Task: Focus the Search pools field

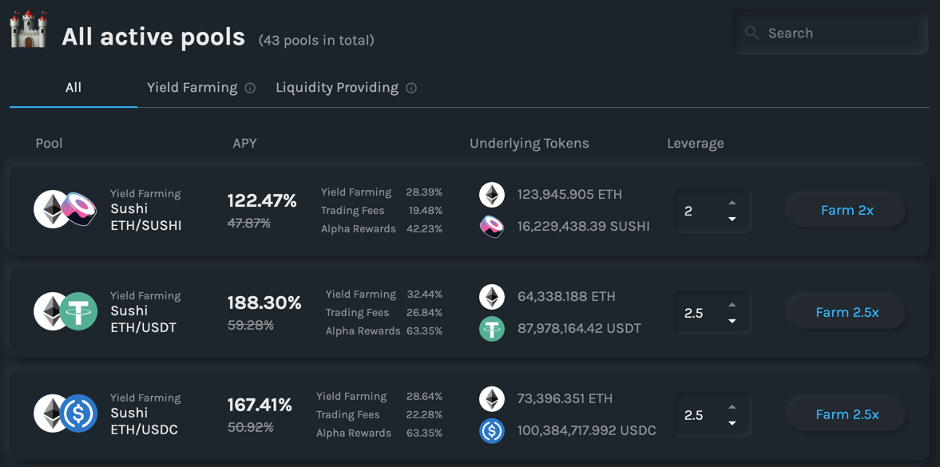Action: click(830, 33)
